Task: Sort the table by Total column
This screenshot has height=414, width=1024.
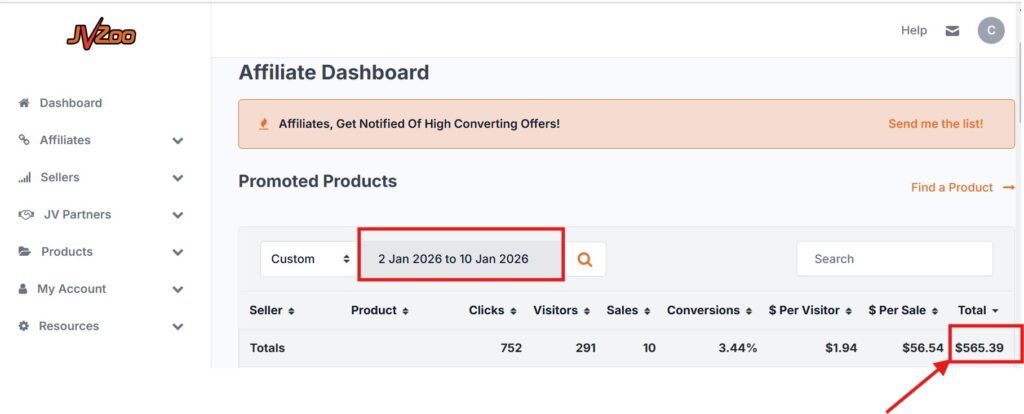Action: [977, 311]
